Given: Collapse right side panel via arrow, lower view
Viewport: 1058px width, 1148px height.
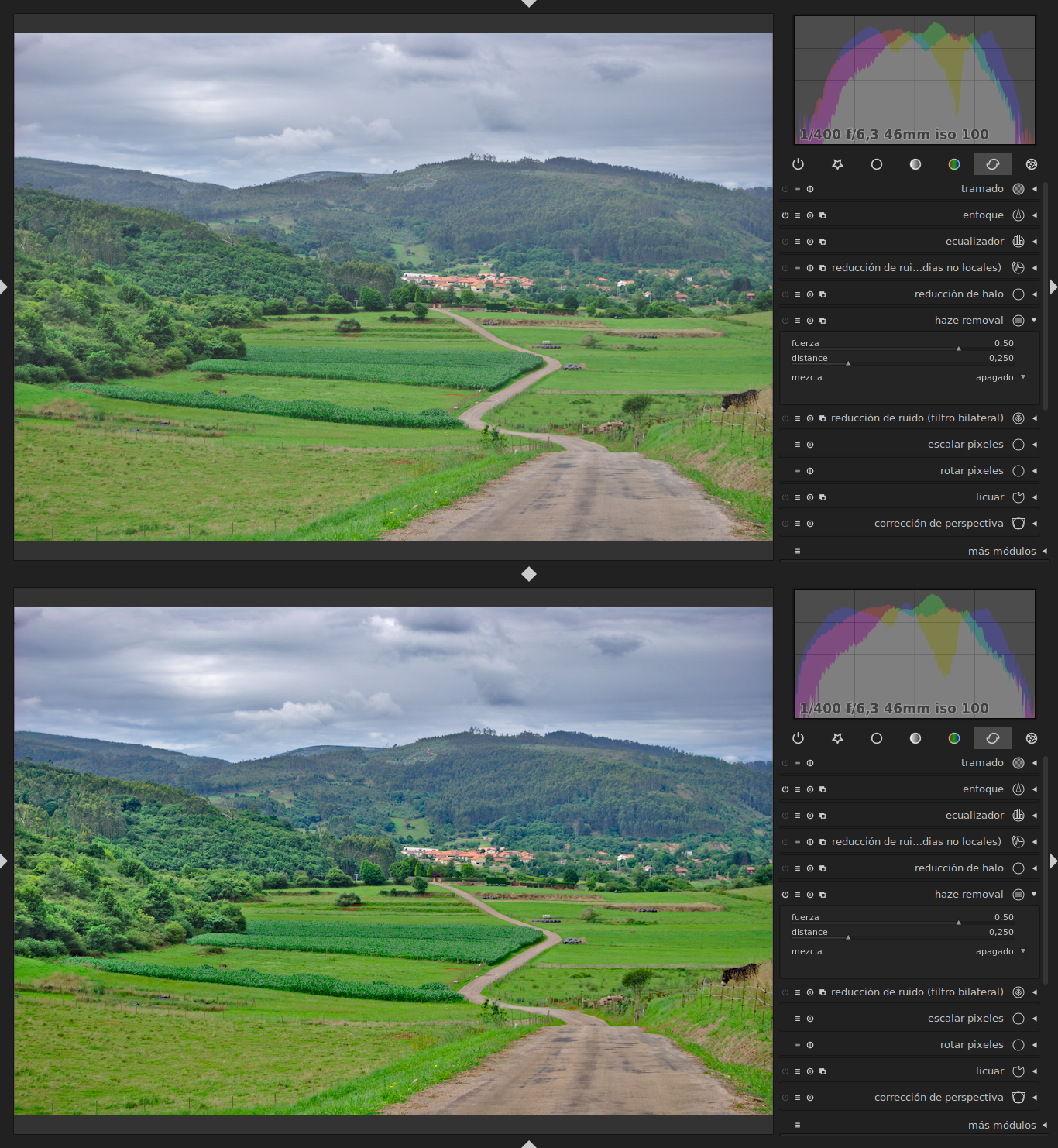Looking at the screenshot, I should point(1053,861).
